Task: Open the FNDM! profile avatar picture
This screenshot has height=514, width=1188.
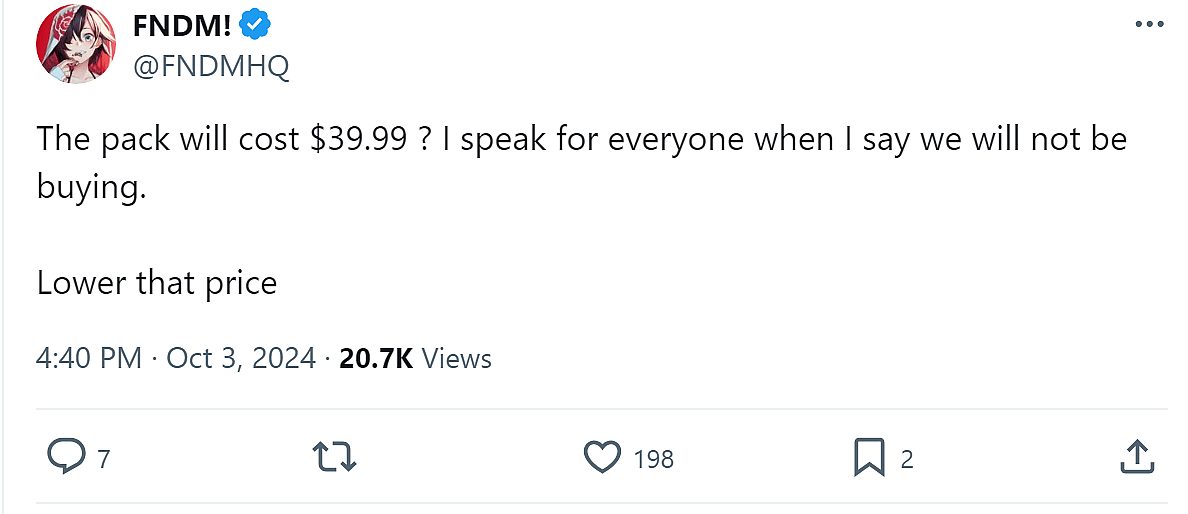Action: click(x=75, y=46)
